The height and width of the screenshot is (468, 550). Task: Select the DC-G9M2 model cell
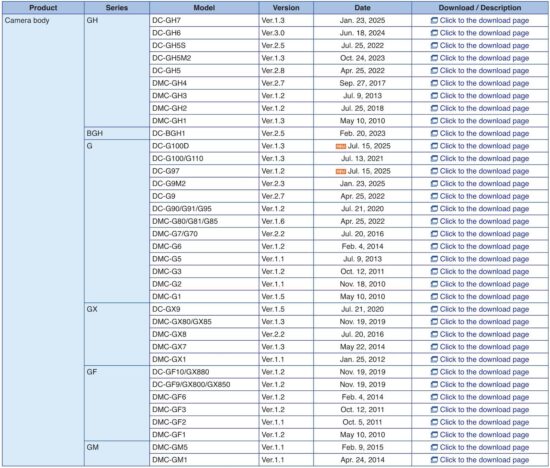[x=204, y=183]
